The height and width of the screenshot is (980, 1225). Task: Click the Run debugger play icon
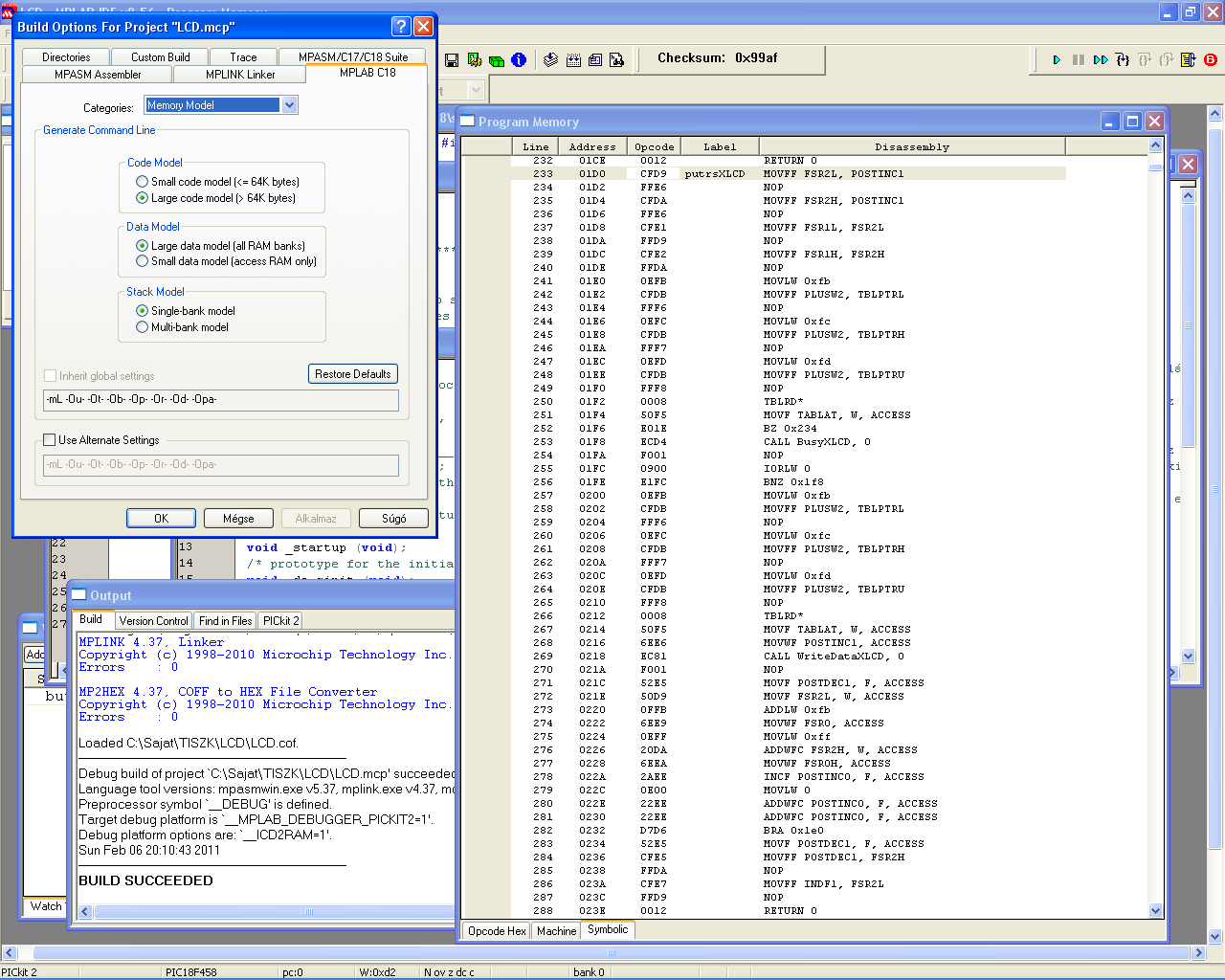(1057, 59)
